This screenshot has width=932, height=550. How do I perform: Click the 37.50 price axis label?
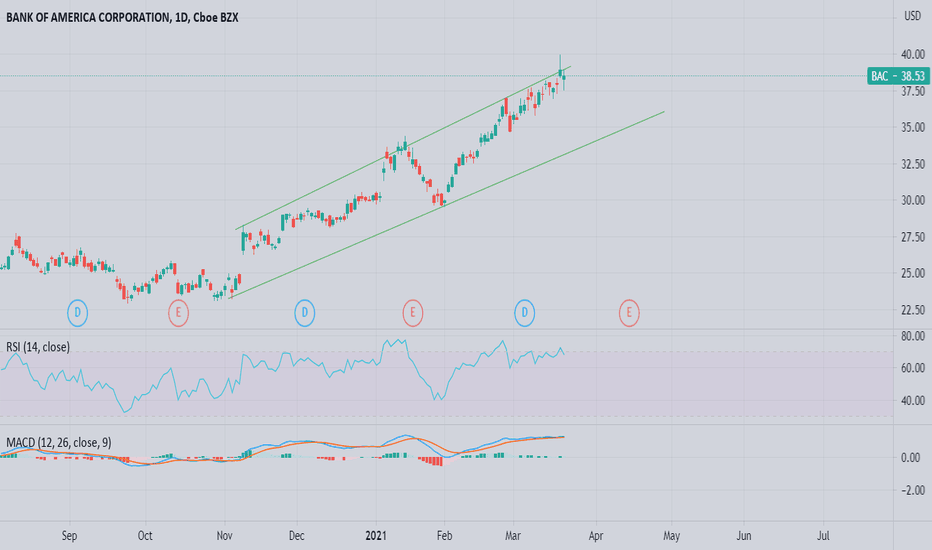click(x=913, y=91)
